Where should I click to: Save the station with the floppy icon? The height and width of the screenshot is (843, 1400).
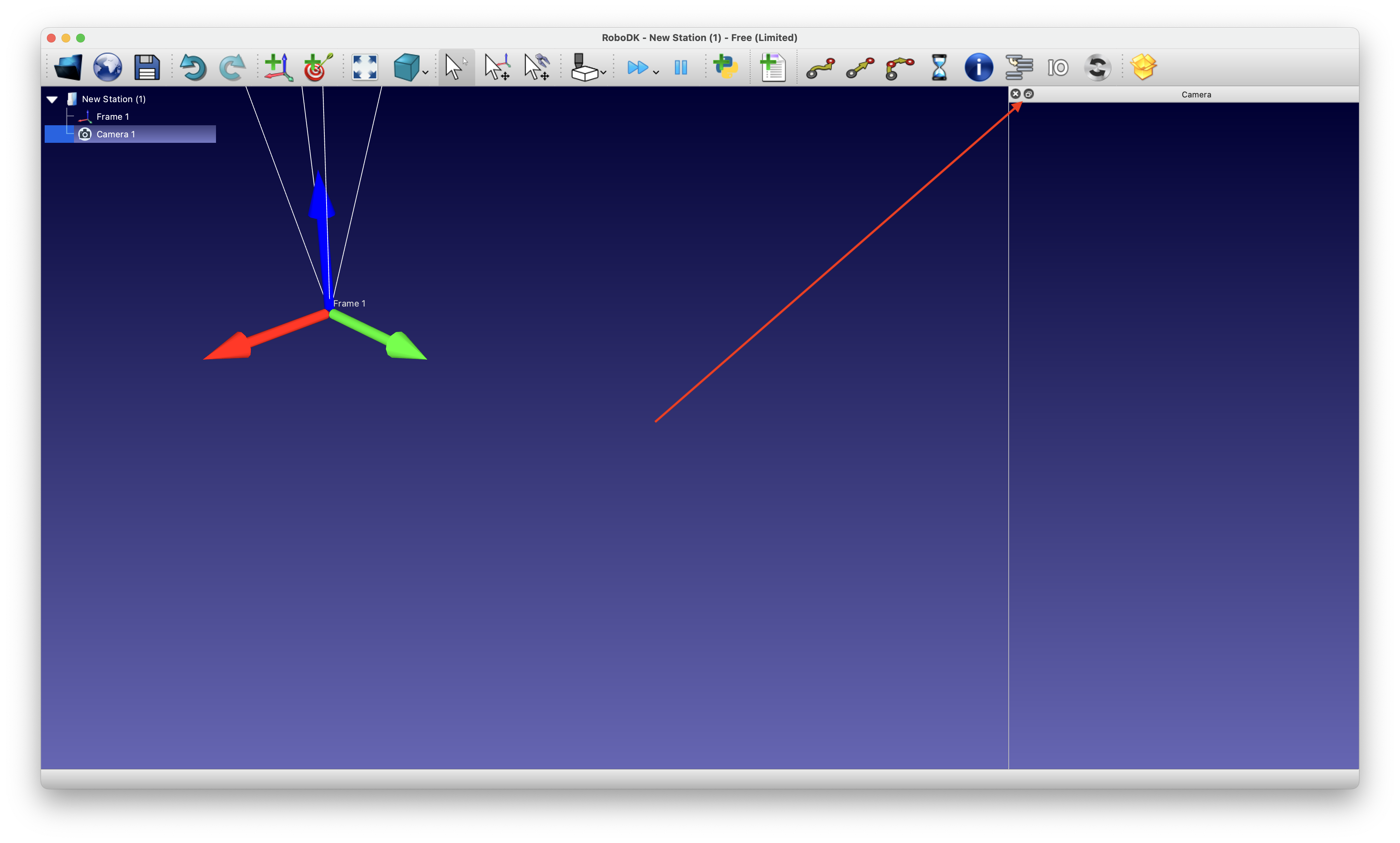point(146,68)
